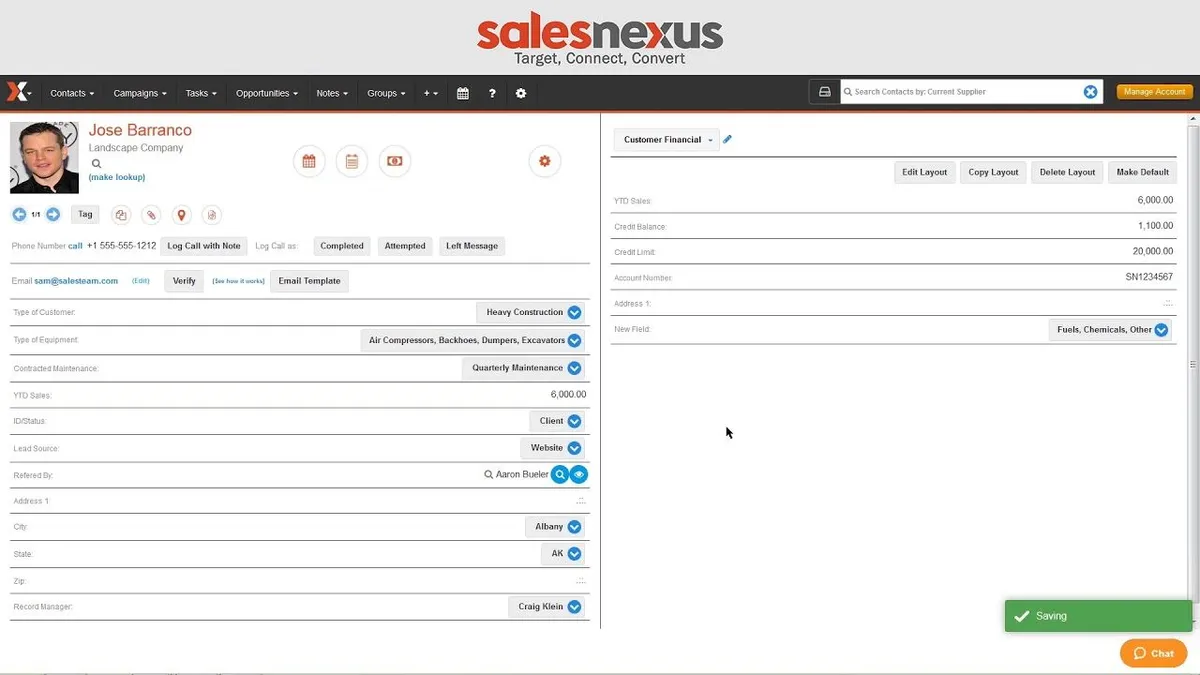Open ID/Status Client dropdown
1200x675 pixels.
pos(557,421)
